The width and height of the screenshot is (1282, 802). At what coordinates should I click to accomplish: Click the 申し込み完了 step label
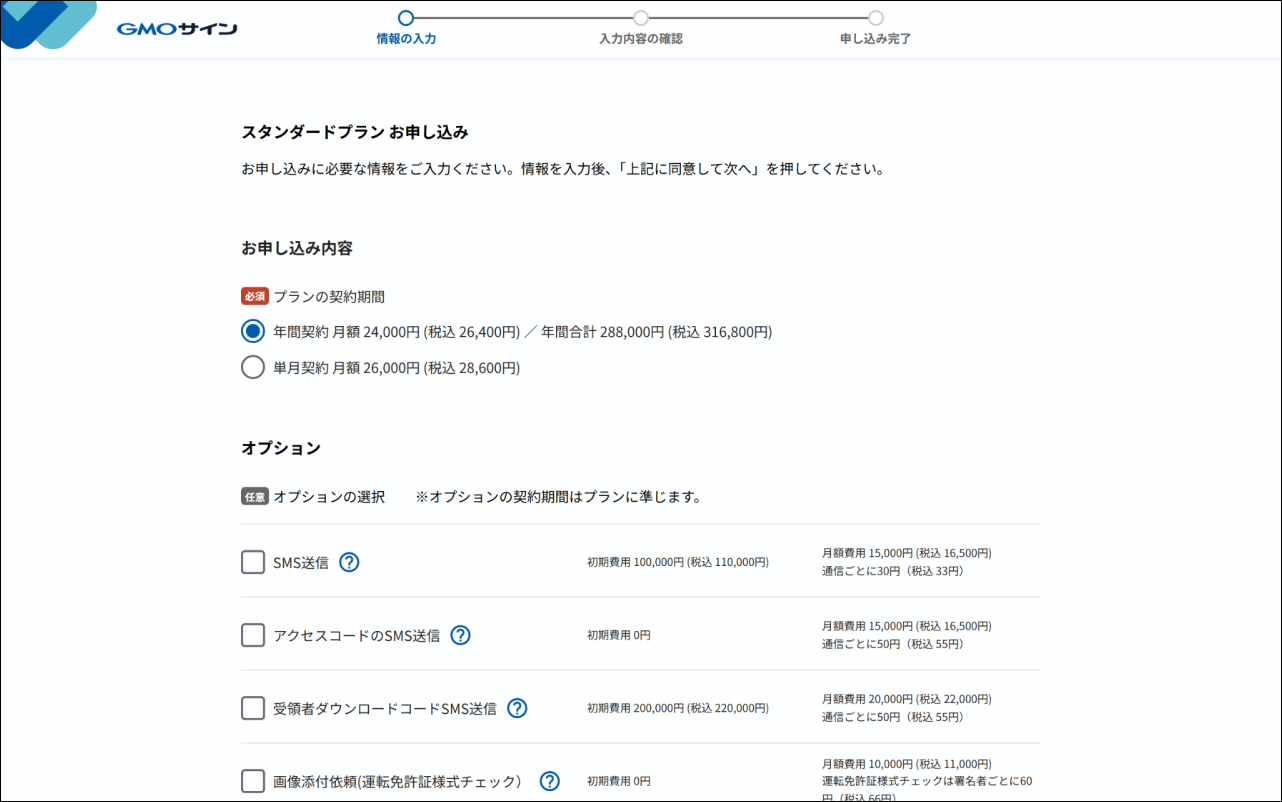(875, 39)
